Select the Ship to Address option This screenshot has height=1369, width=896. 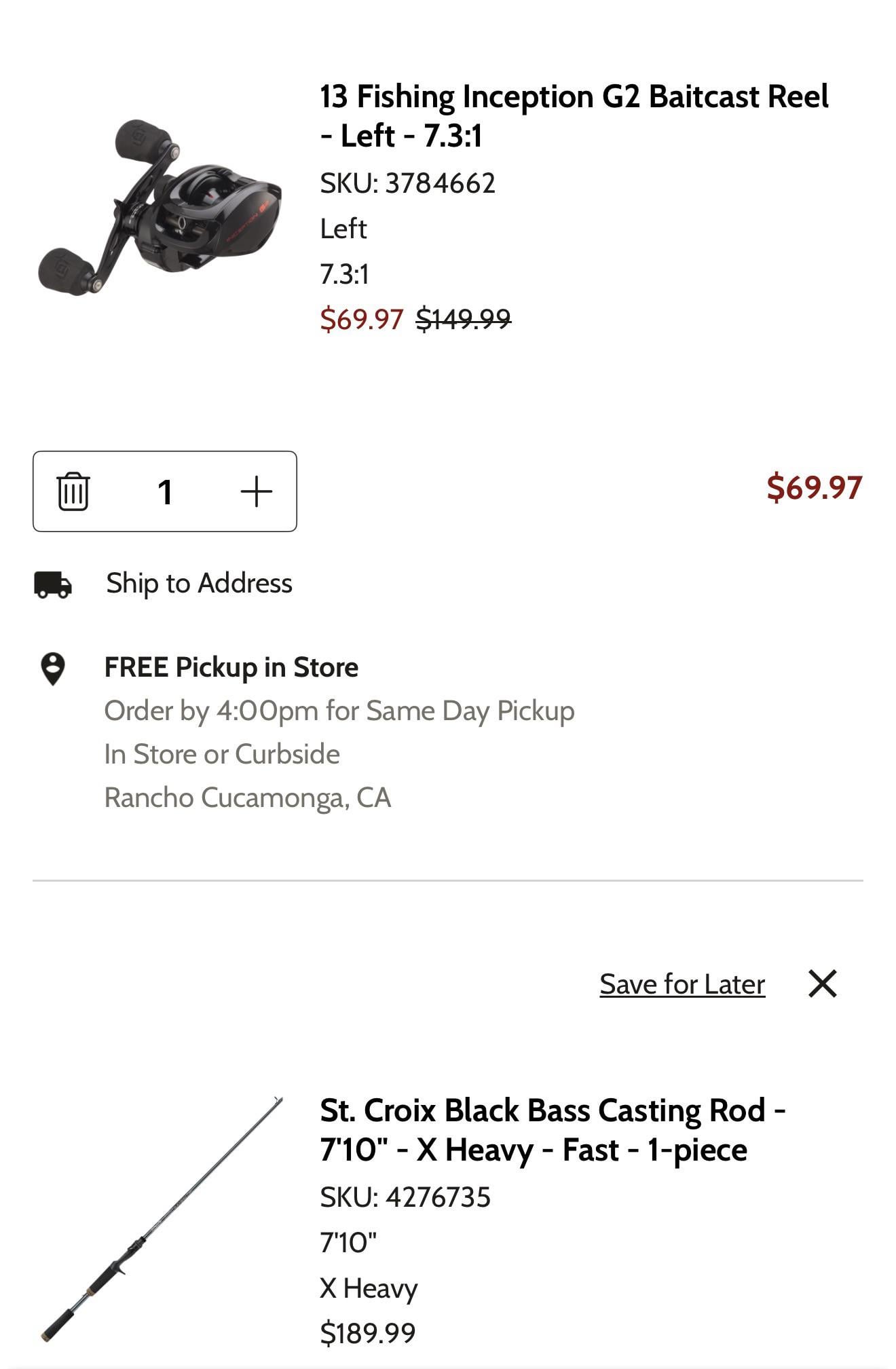click(x=199, y=584)
